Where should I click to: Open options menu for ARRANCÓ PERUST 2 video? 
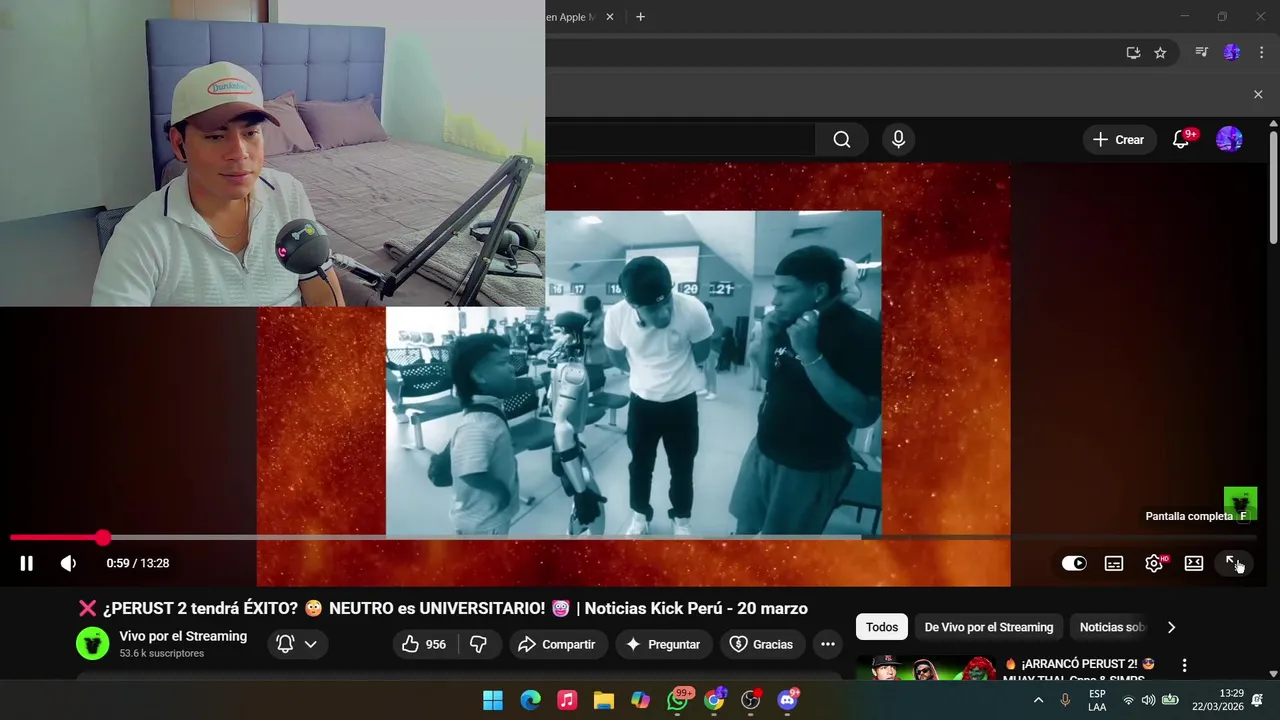pyautogui.click(x=1184, y=666)
